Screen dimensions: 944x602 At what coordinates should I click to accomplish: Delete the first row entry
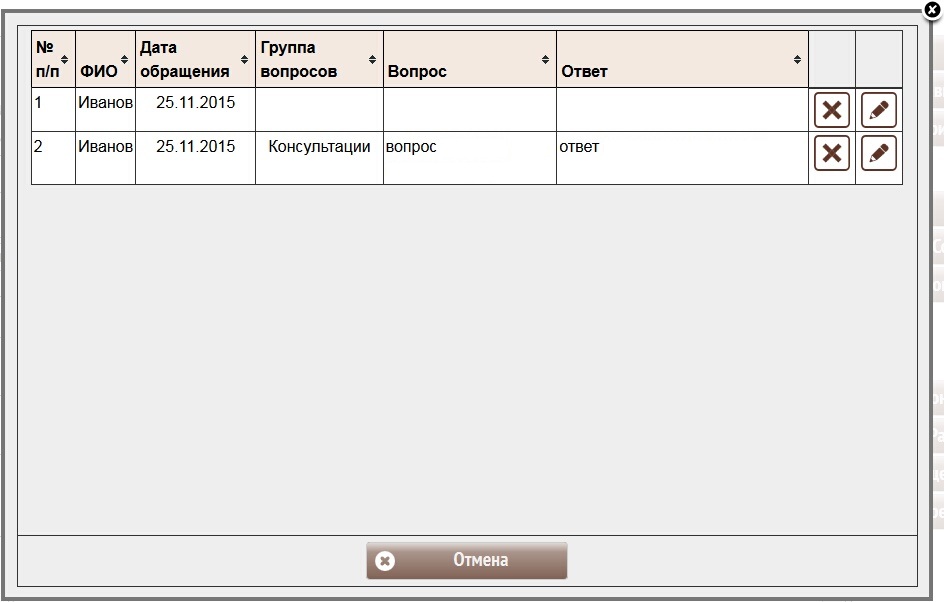[x=832, y=109]
